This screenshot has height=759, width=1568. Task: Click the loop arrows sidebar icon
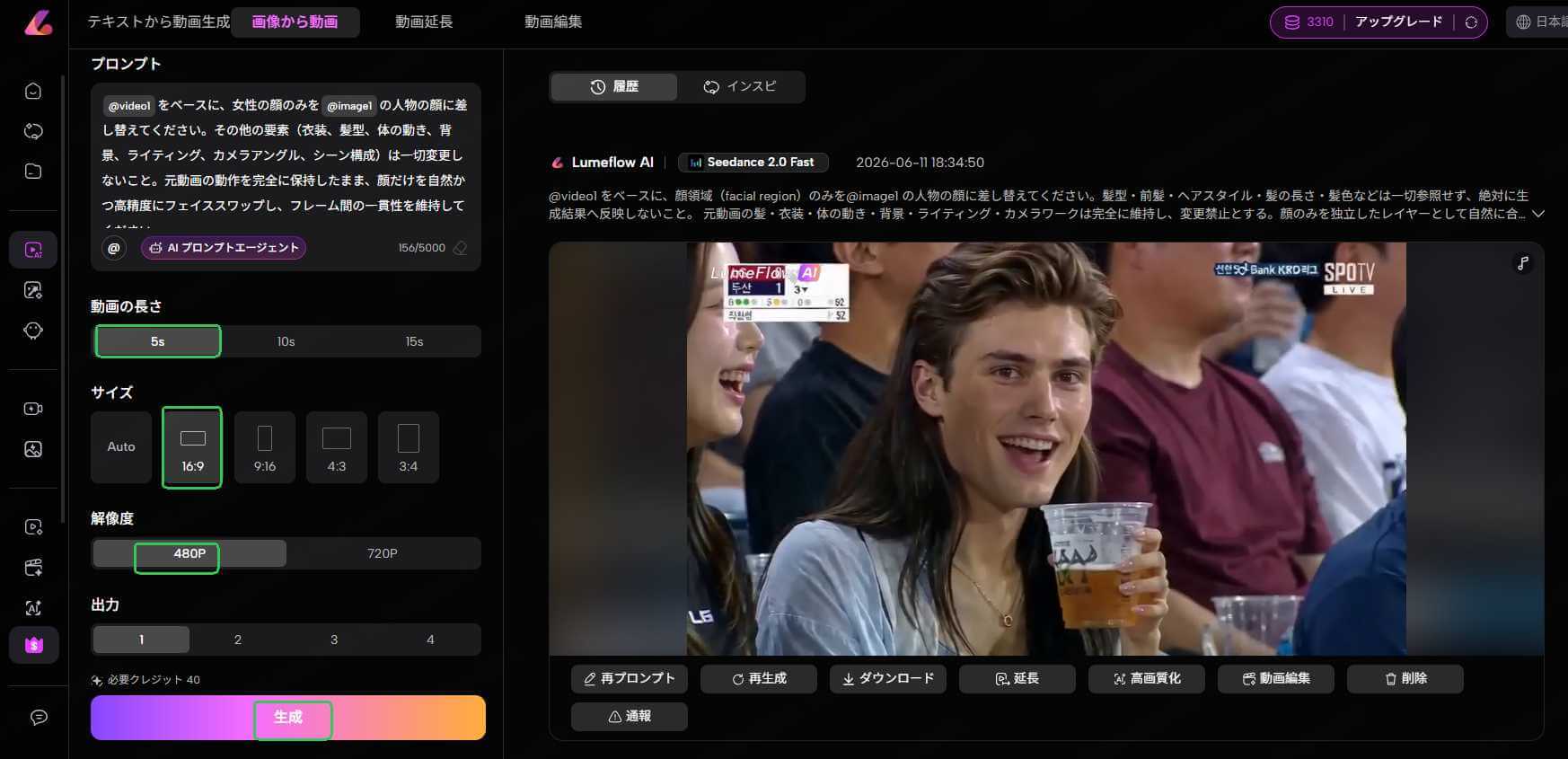33,131
